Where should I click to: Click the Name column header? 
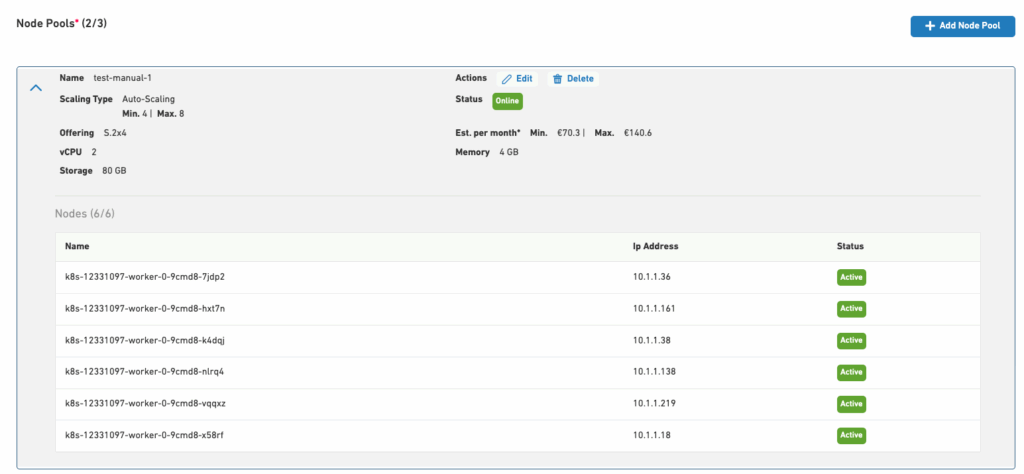tap(77, 246)
